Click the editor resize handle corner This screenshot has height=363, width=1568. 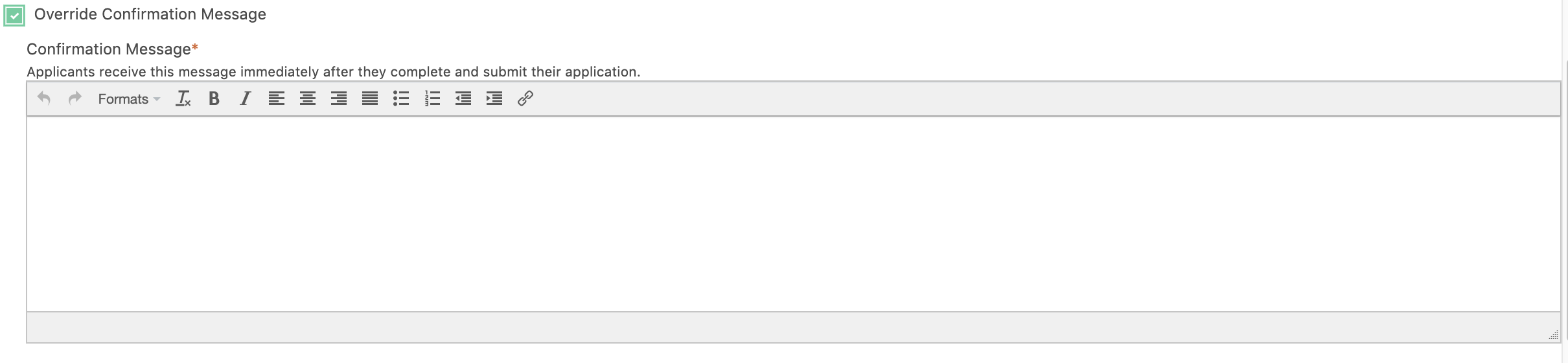[x=1553, y=335]
